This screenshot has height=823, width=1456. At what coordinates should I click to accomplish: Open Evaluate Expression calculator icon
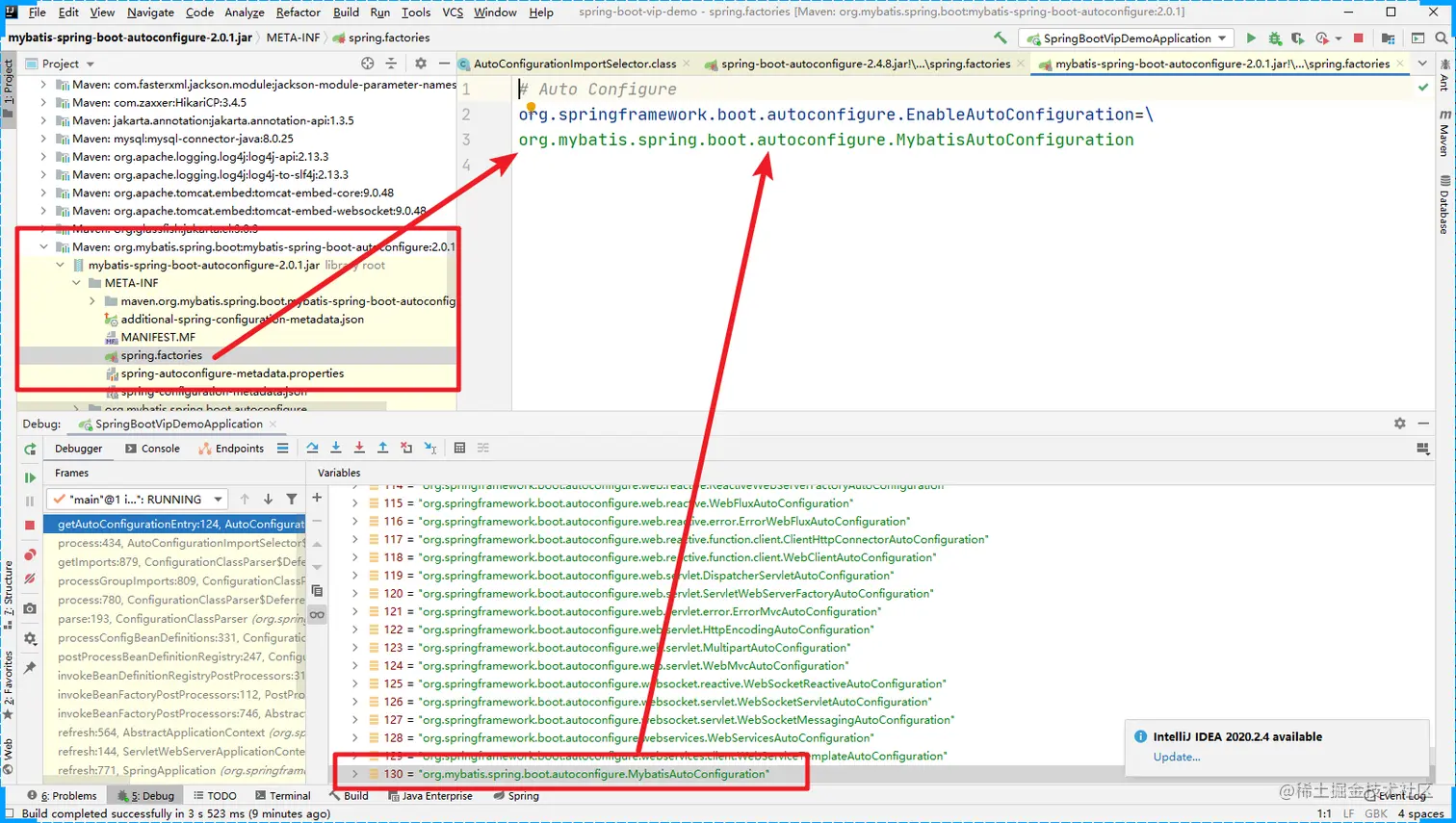click(x=459, y=449)
